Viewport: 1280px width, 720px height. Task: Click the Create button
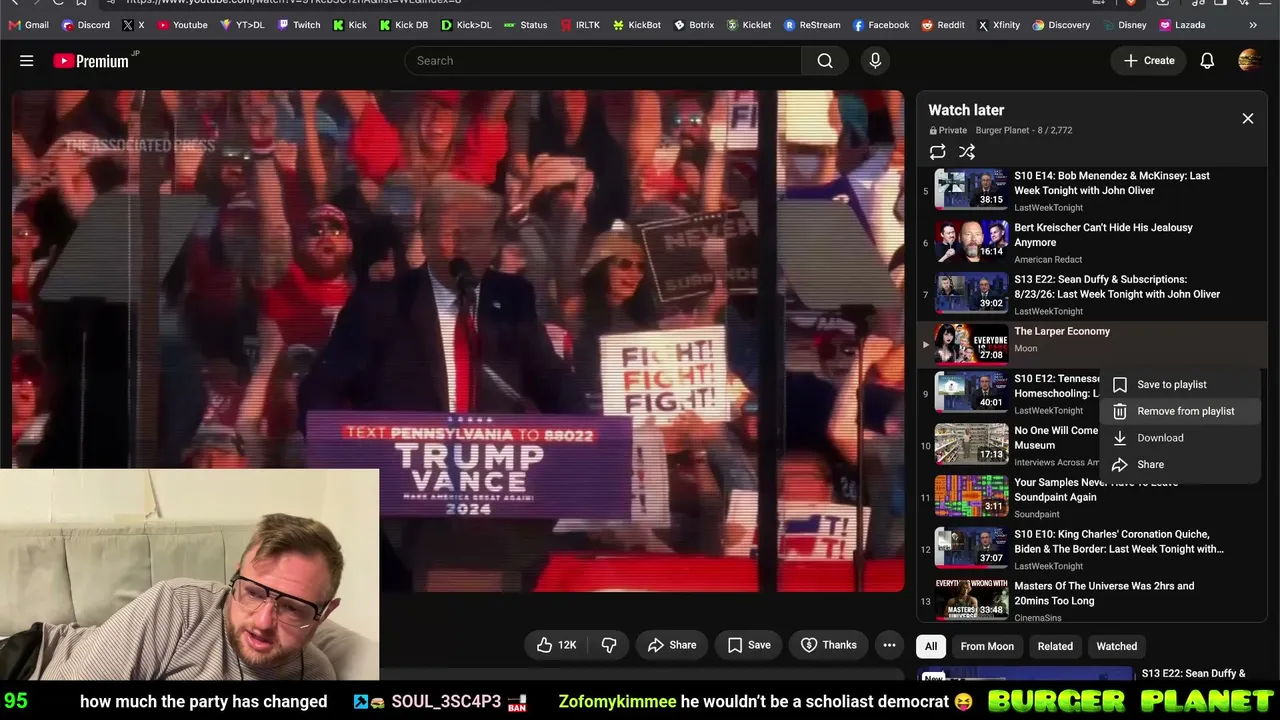tap(1148, 61)
